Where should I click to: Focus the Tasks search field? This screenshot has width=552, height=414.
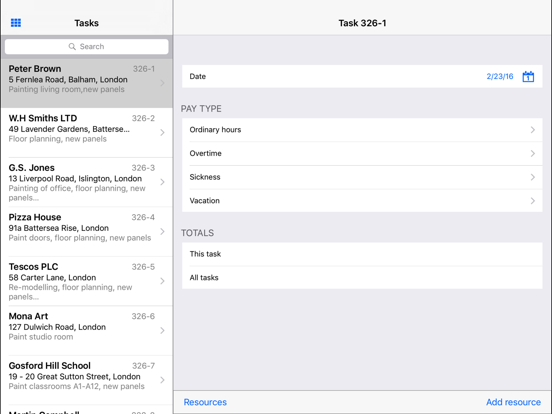pyautogui.click(x=87, y=46)
